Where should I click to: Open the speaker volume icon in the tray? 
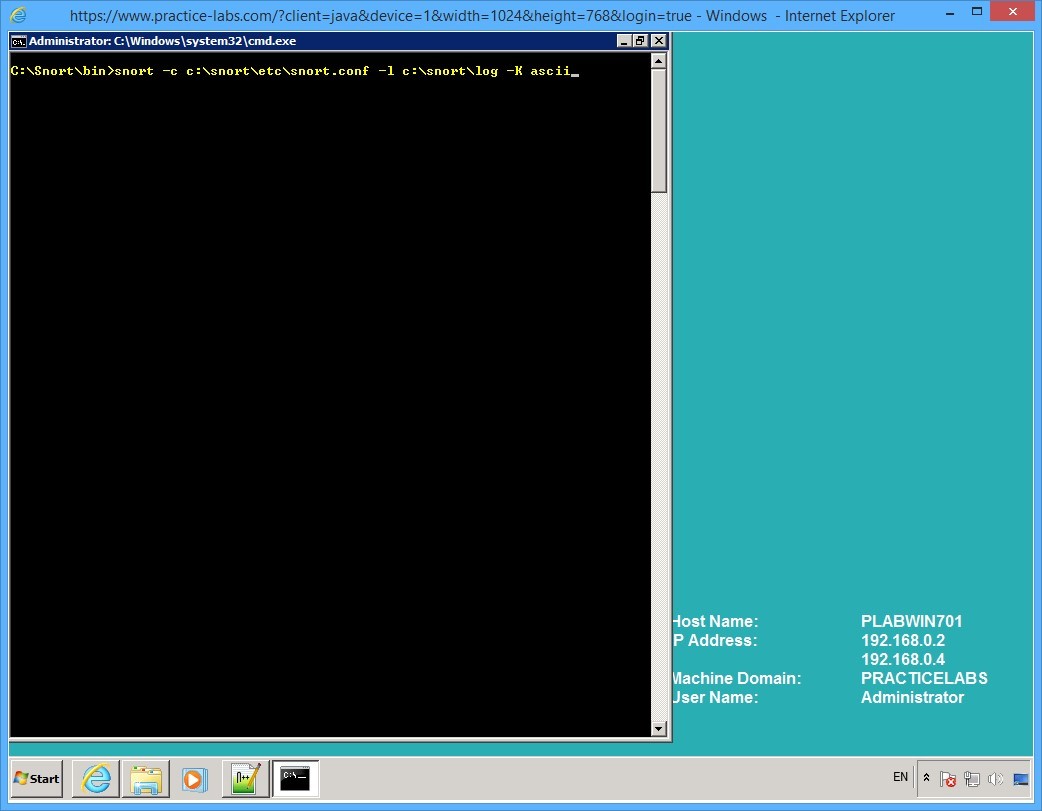click(x=996, y=778)
